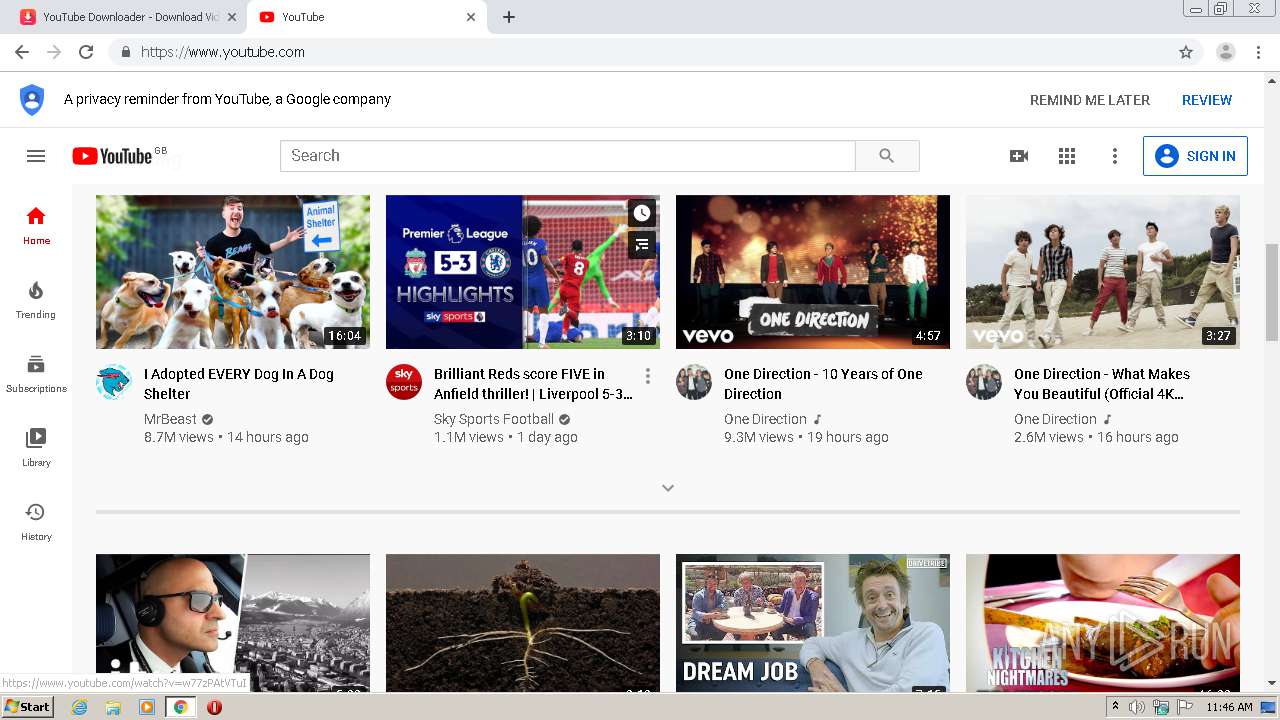Click Sky Sports Football channel avatar
This screenshot has height=720, width=1280.
404,382
